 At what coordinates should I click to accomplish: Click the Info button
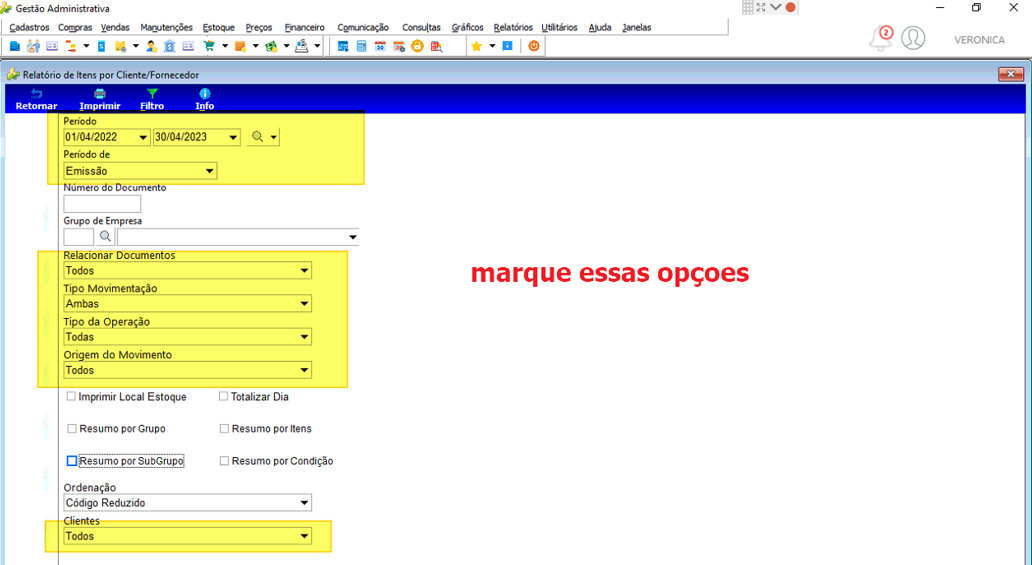coord(205,99)
